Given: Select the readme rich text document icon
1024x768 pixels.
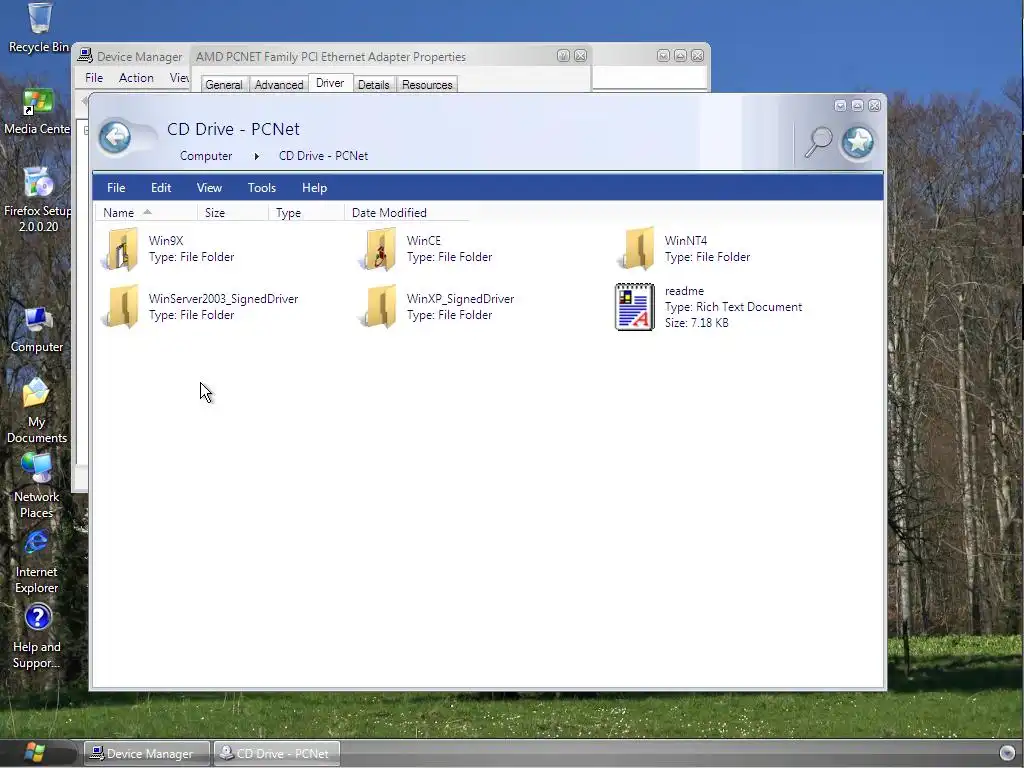Looking at the screenshot, I should (635, 307).
